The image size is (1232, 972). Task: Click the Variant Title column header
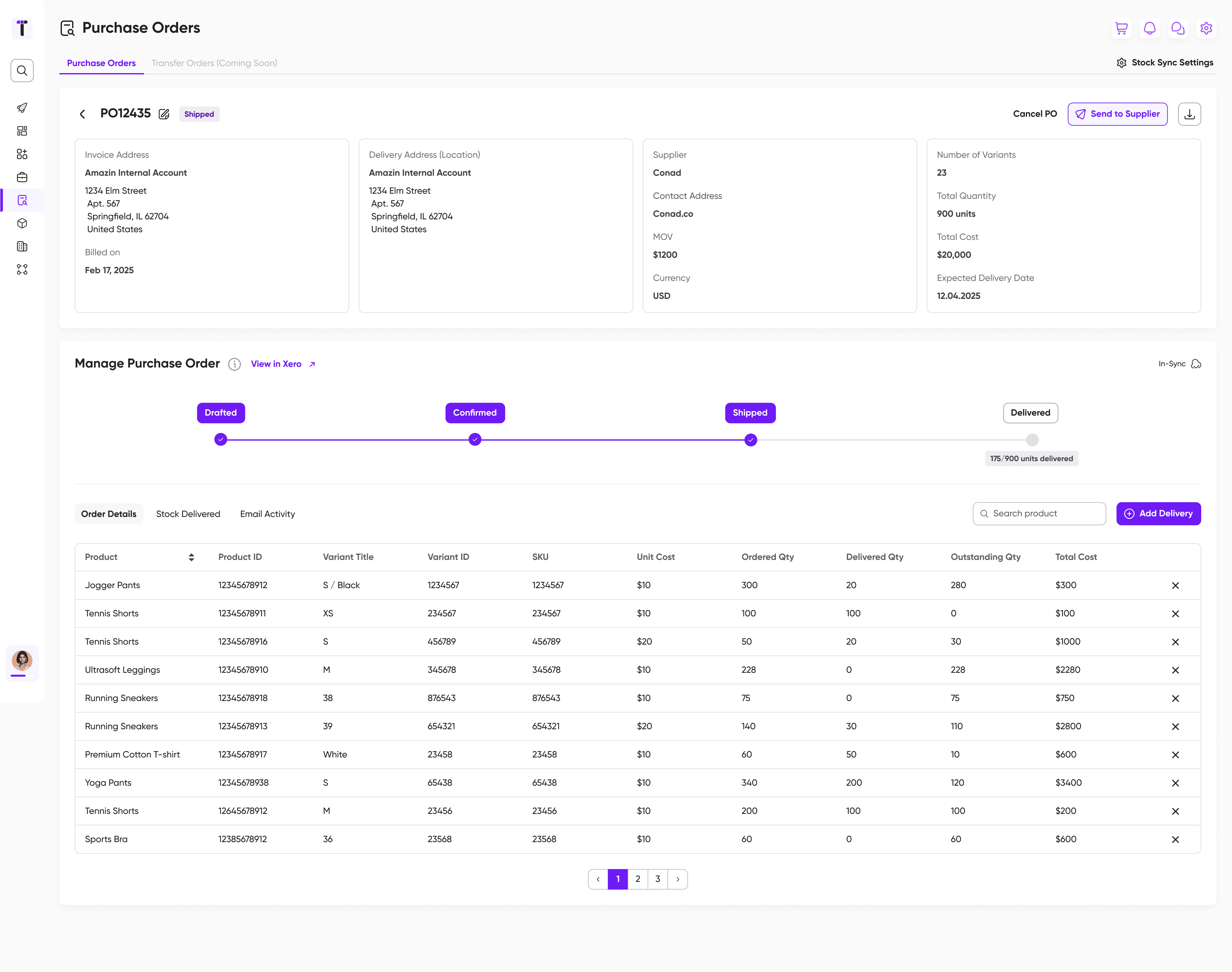pyautogui.click(x=348, y=557)
